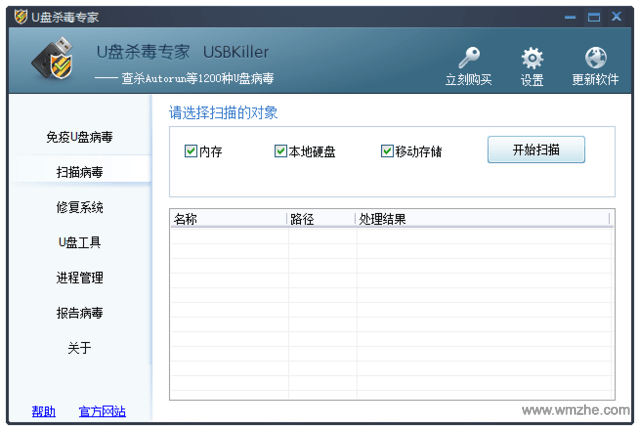
Task: Open U盘工具 from the sidebar
Action: (x=80, y=242)
